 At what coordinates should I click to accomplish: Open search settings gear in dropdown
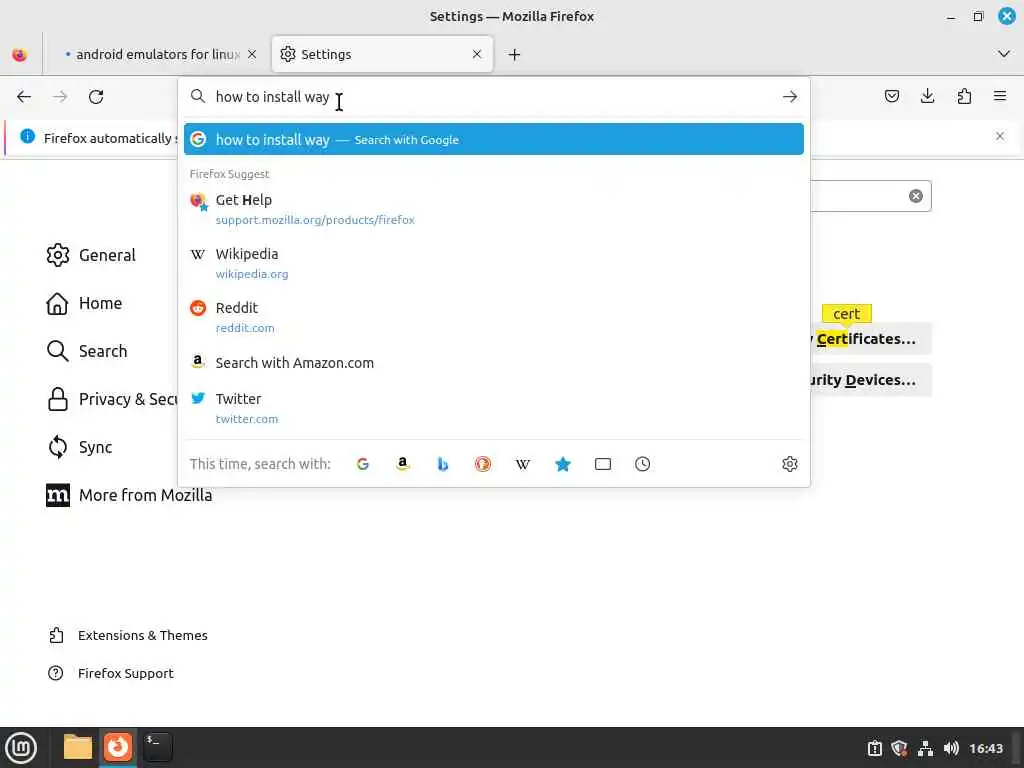(790, 464)
